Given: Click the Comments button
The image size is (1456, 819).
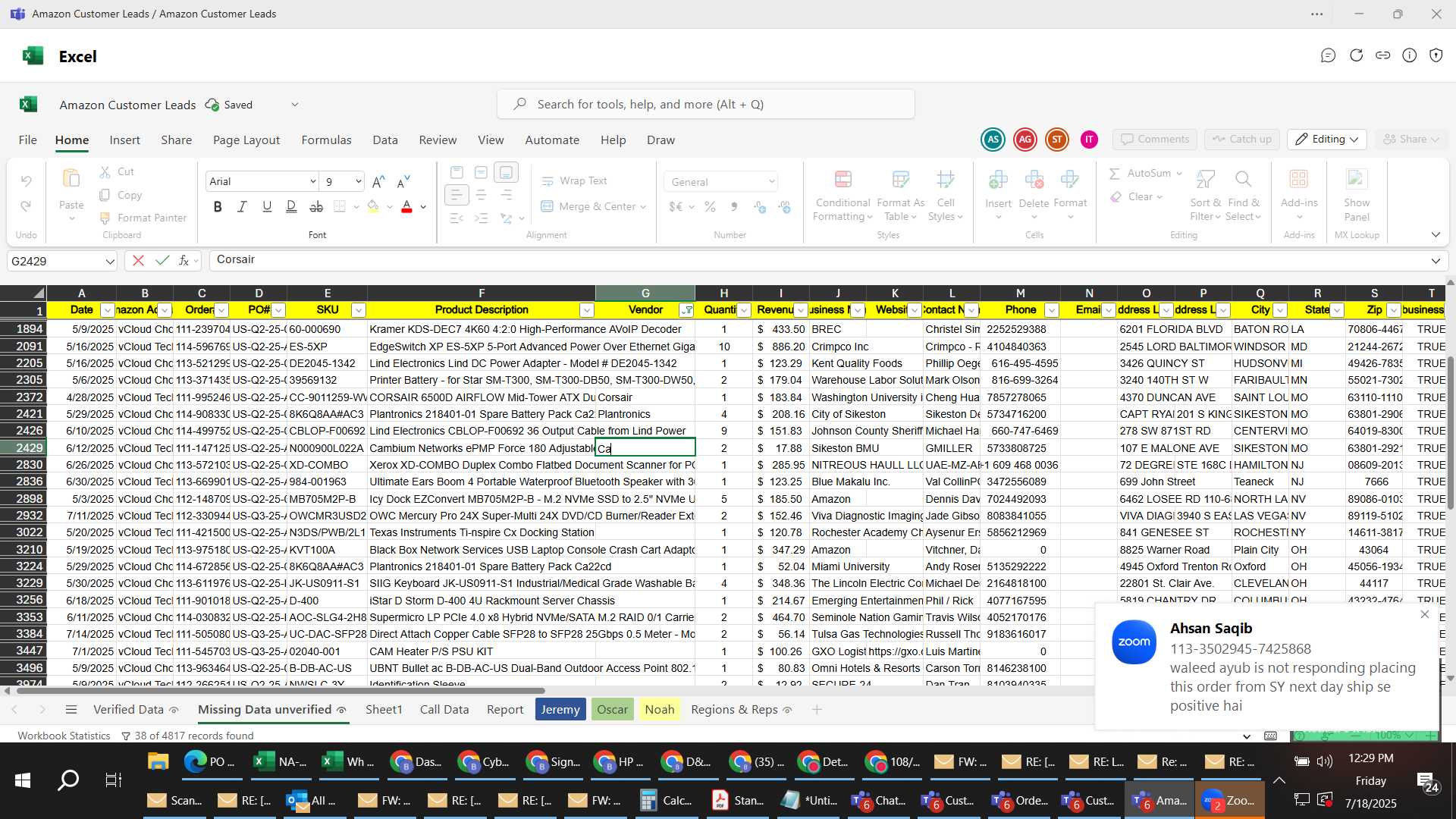Looking at the screenshot, I should [x=1155, y=140].
